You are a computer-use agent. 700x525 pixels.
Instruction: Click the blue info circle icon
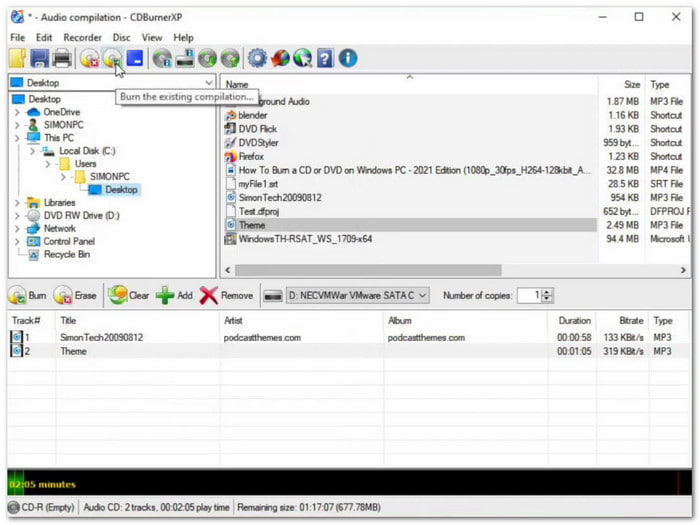click(x=348, y=59)
